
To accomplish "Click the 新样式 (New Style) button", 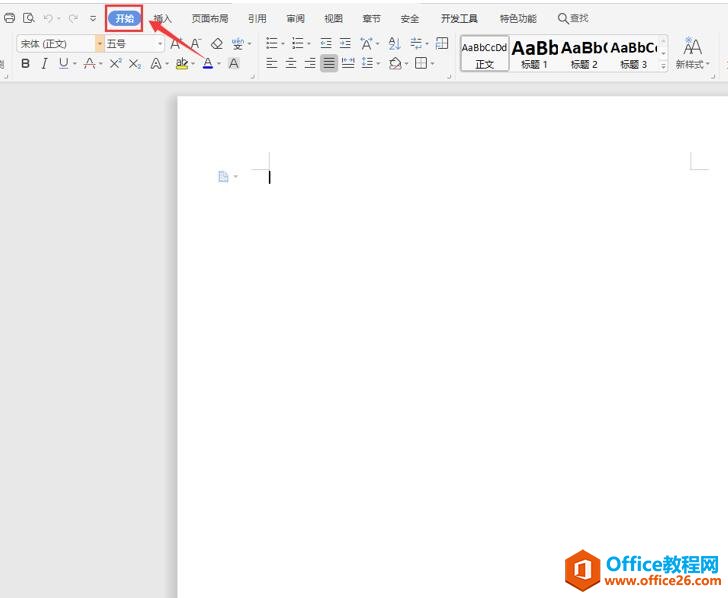I will click(692, 53).
